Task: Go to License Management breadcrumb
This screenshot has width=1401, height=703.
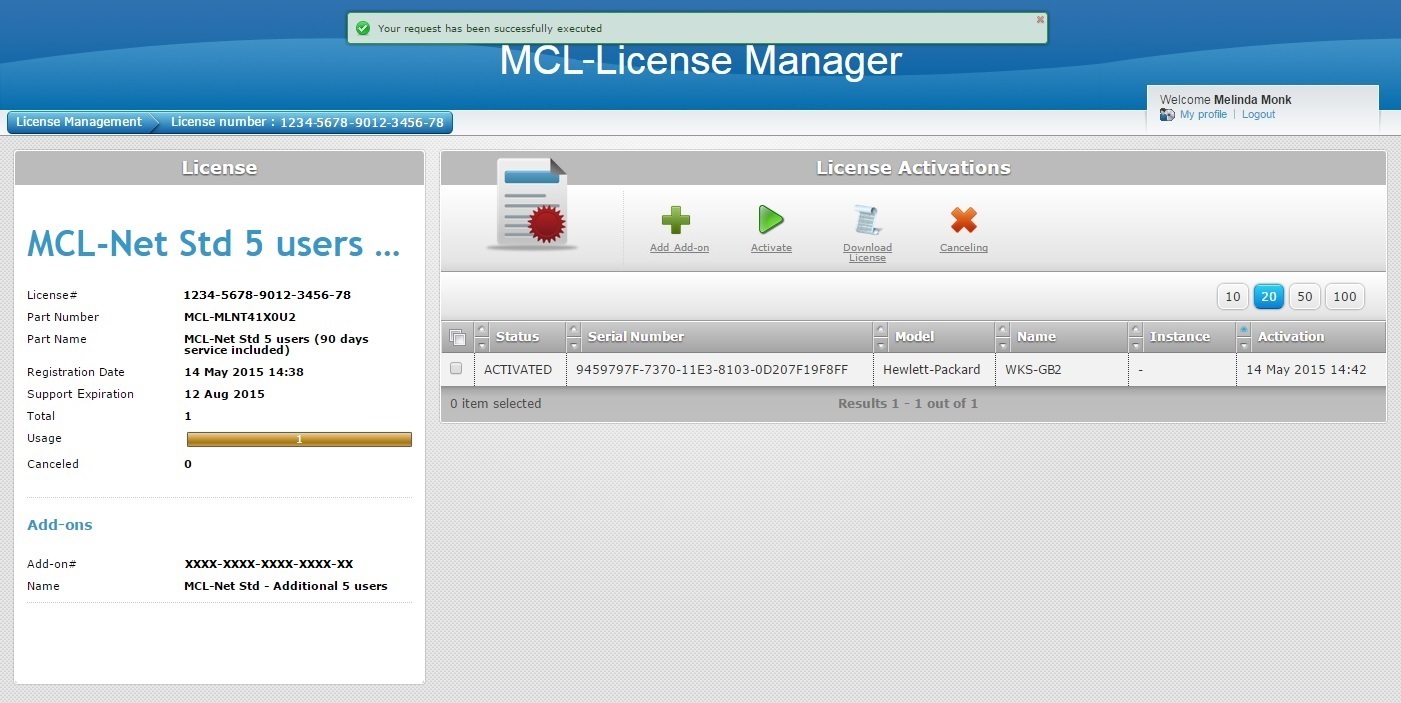Action: 79,122
